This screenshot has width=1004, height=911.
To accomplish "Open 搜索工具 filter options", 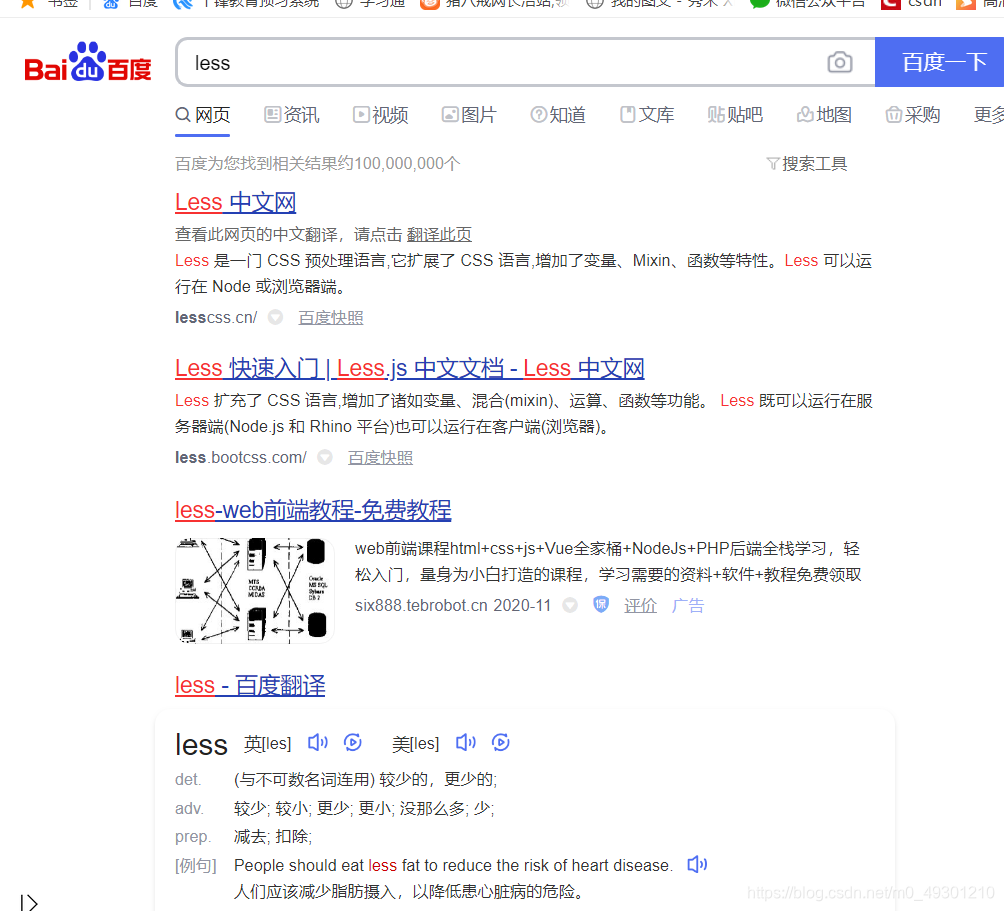I will pyautogui.click(x=807, y=164).
